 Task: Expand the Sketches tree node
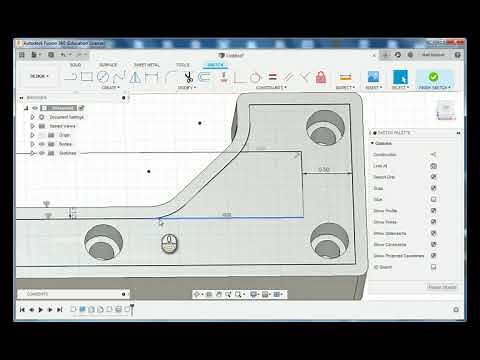[32, 153]
